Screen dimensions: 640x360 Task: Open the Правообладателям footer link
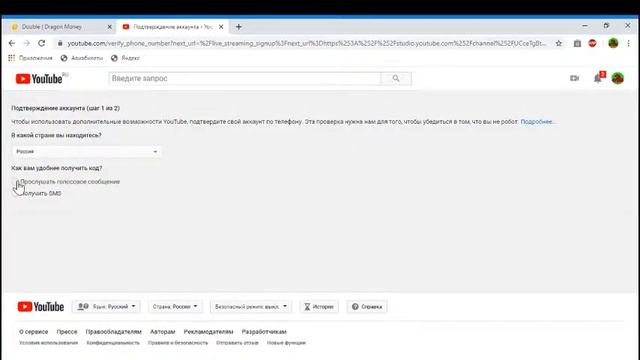pyautogui.click(x=113, y=332)
